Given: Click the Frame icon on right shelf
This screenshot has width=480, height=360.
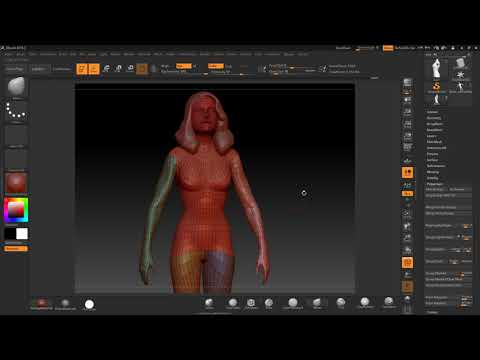Looking at the screenshot, I should click(x=407, y=214).
